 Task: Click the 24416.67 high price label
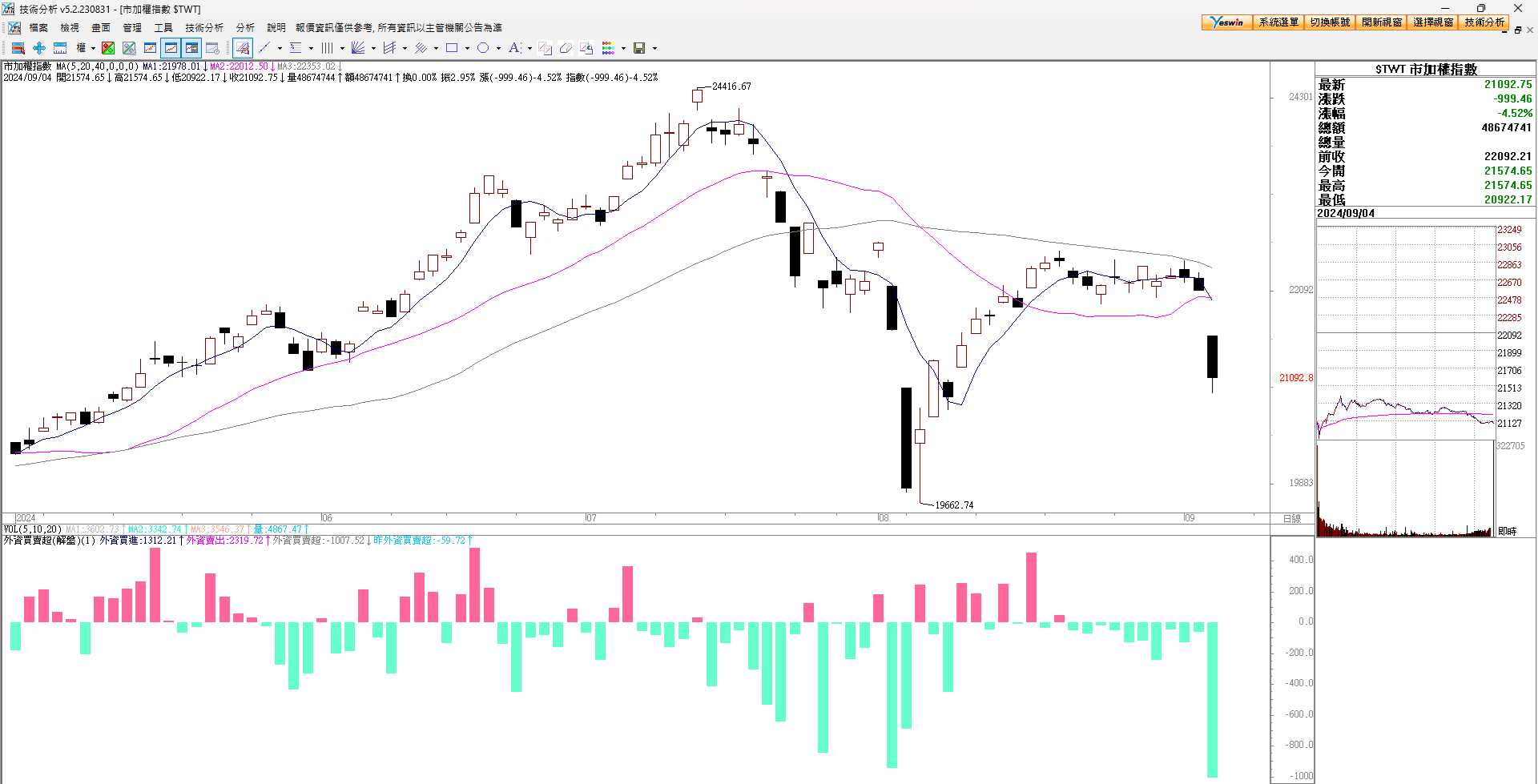[731, 86]
